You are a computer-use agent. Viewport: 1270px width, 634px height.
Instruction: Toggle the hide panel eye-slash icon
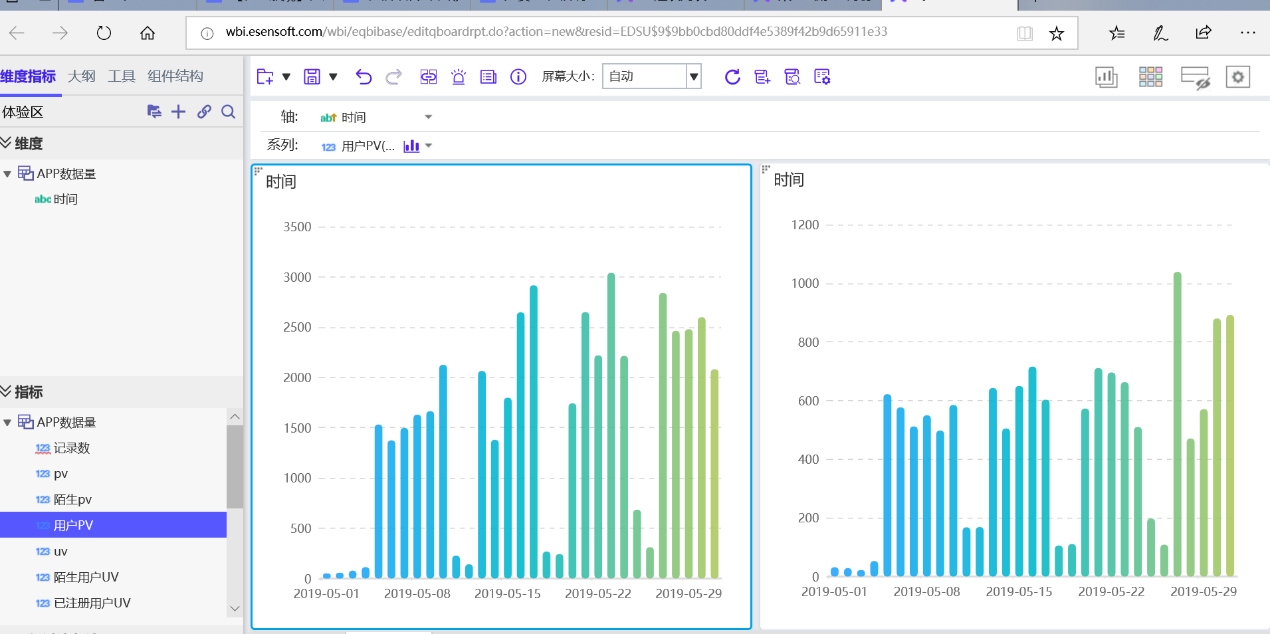pos(1196,77)
